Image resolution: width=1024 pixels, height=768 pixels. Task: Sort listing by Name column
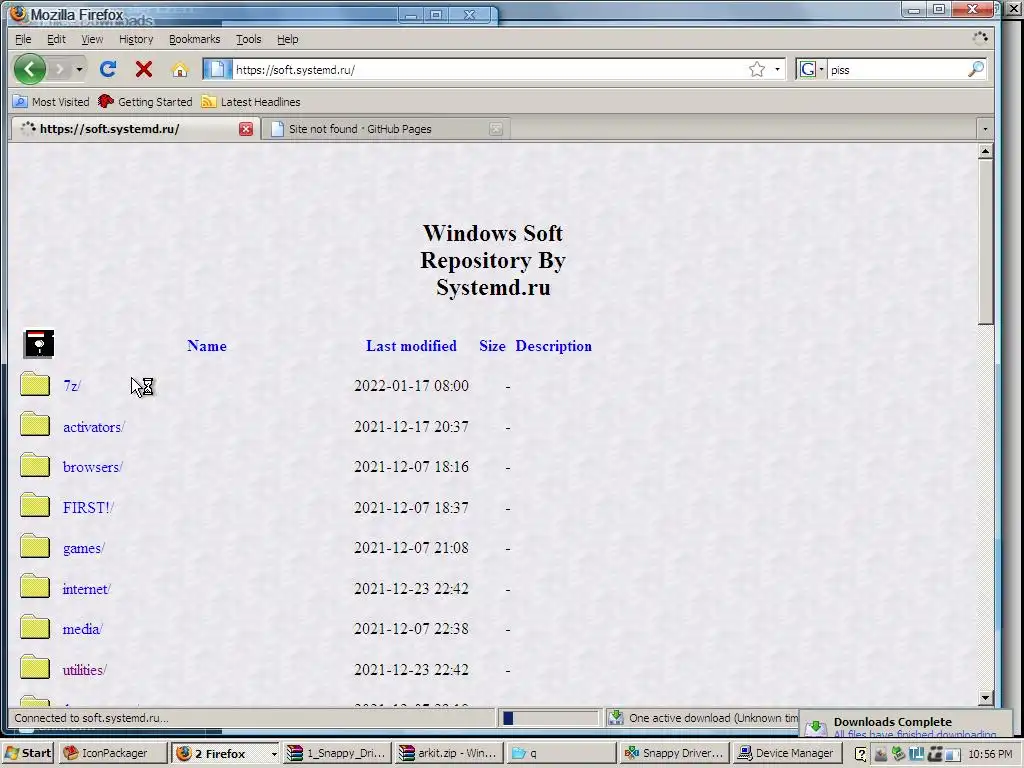pyautogui.click(x=206, y=346)
